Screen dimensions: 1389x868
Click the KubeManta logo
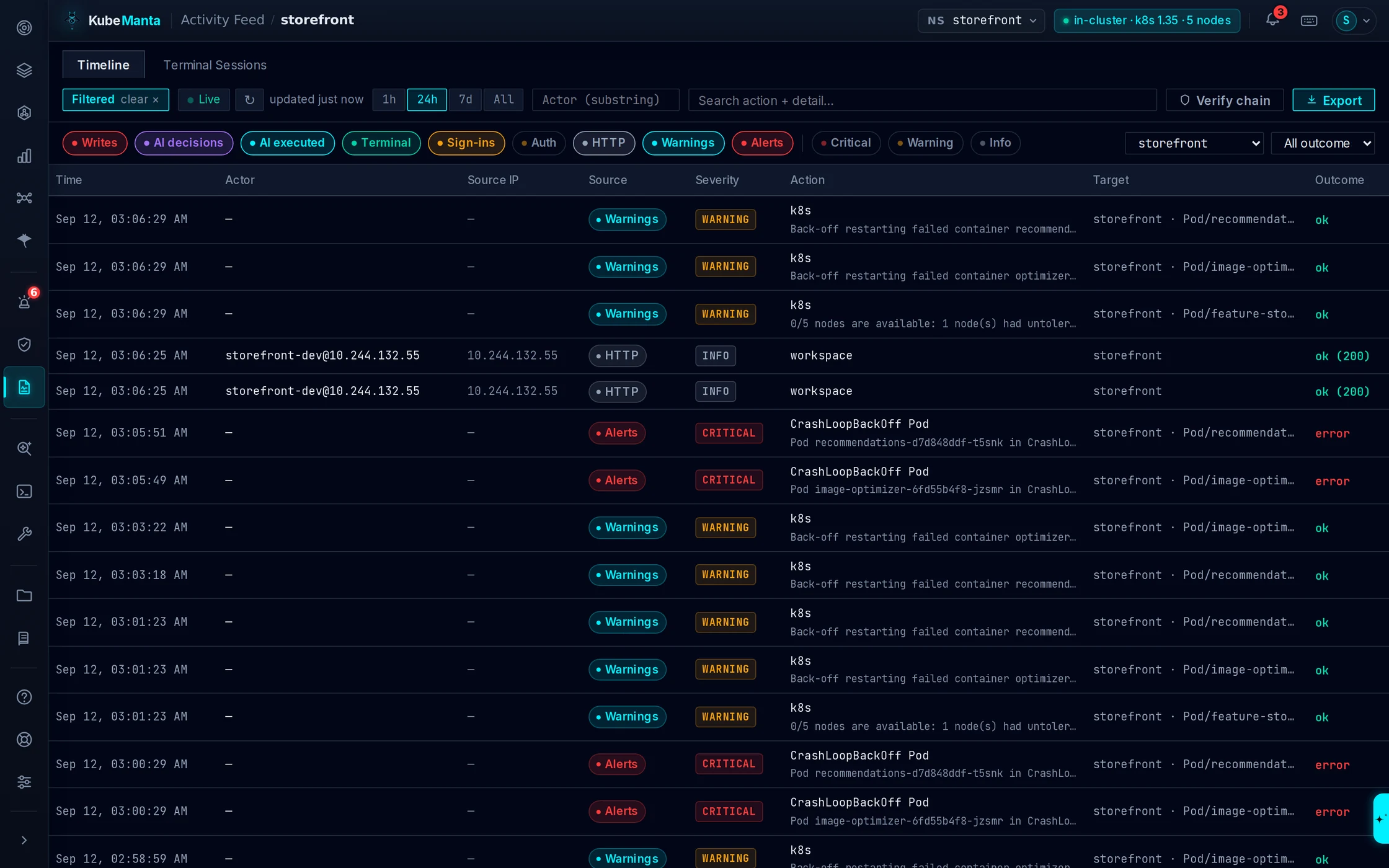click(x=113, y=20)
